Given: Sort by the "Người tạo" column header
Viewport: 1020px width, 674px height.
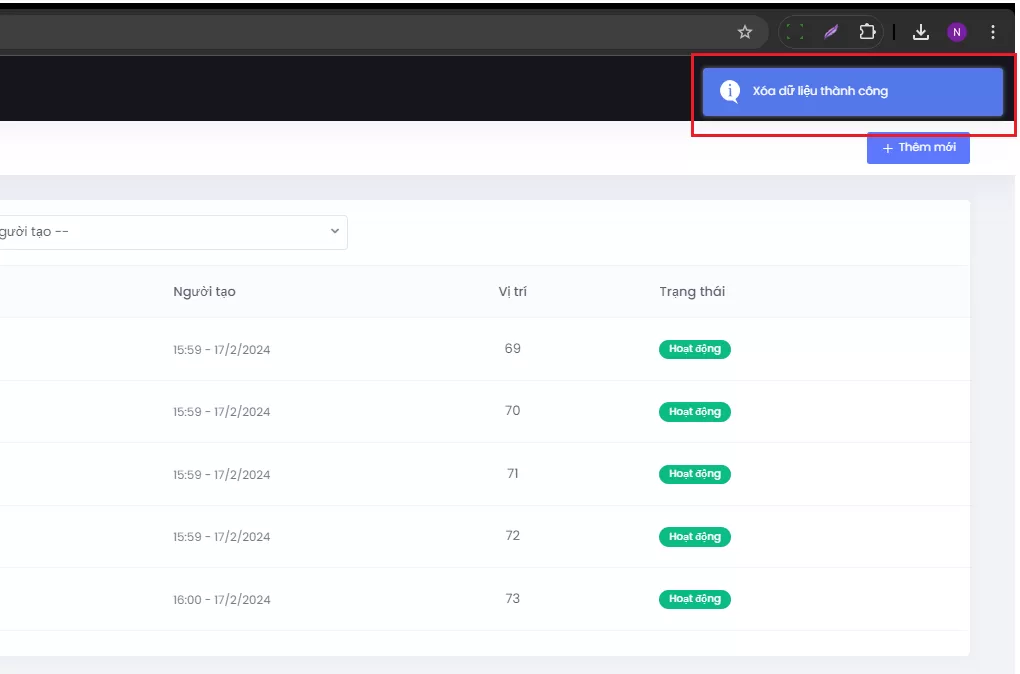Looking at the screenshot, I should [204, 292].
